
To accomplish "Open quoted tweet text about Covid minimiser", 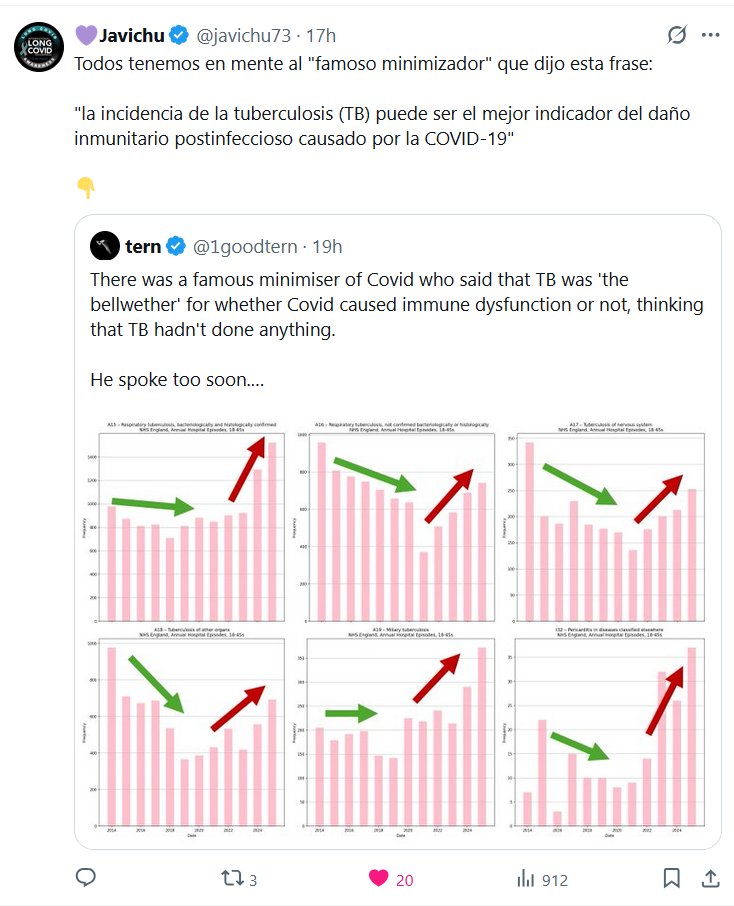I will pyautogui.click(x=397, y=315).
